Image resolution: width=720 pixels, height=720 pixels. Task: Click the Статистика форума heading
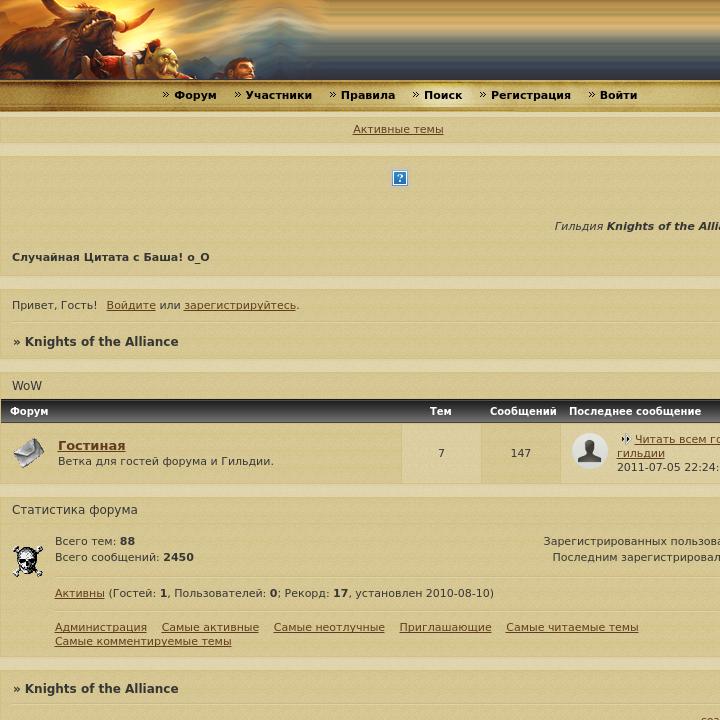(x=75, y=510)
